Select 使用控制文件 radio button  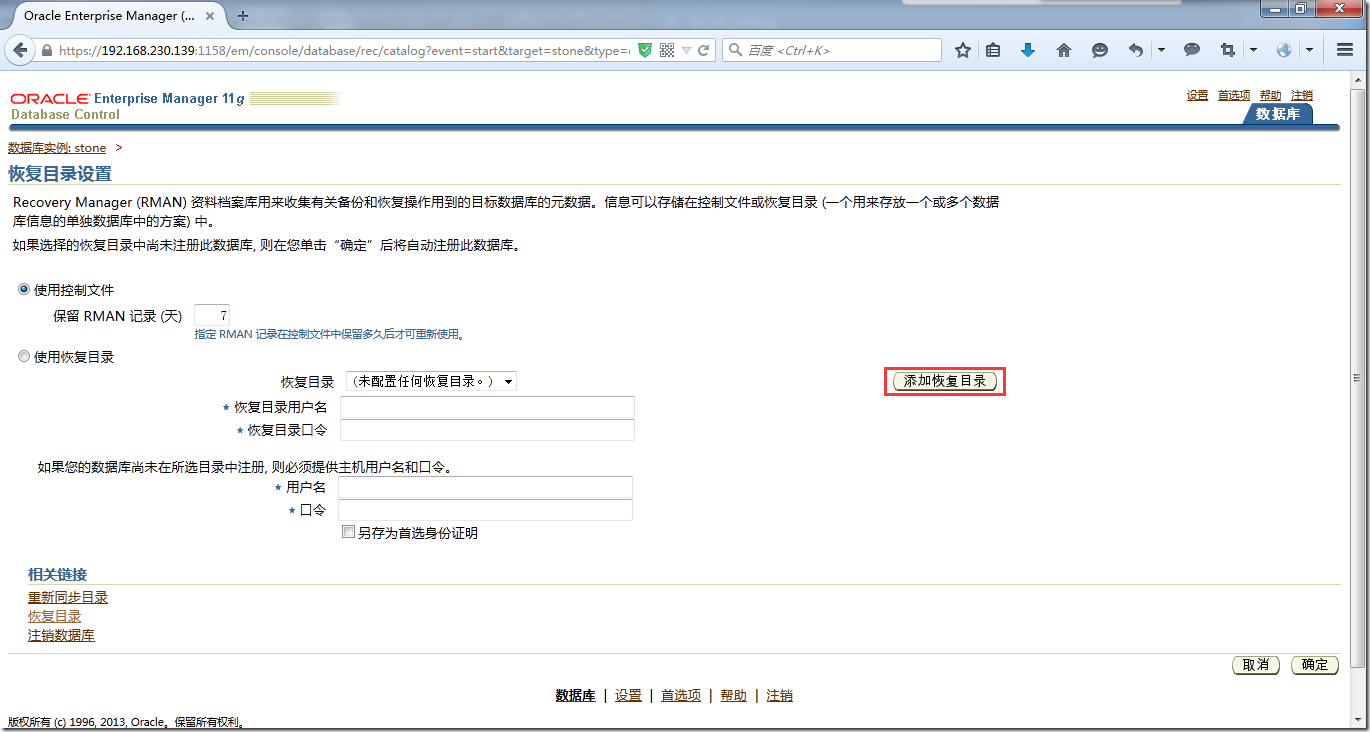coord(24,289)
